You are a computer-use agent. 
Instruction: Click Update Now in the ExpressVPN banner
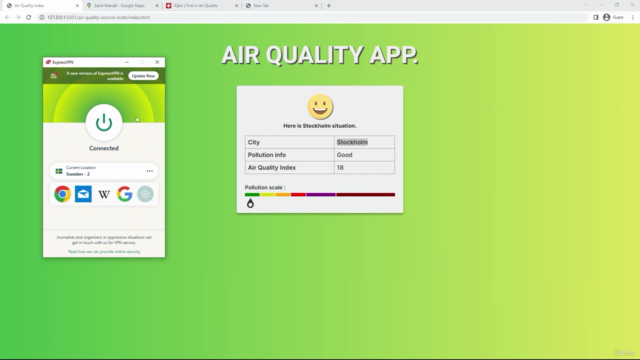[x=143, y=76]
